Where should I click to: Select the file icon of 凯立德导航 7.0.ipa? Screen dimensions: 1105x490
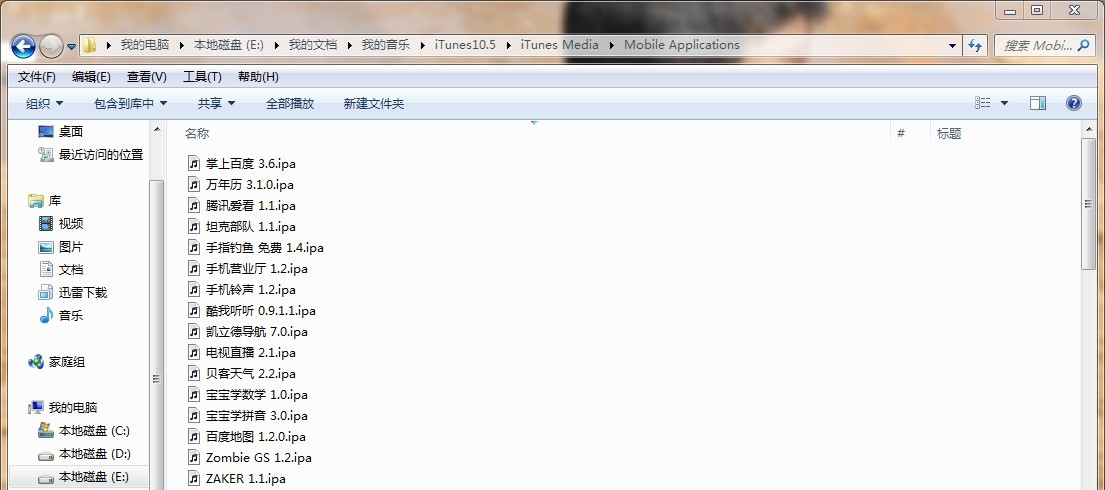click(194, 331)
